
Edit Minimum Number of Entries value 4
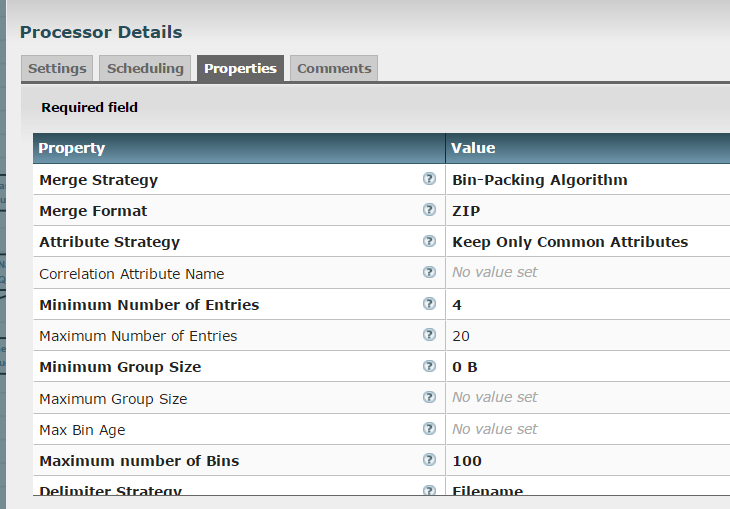[x=457, y=305]
